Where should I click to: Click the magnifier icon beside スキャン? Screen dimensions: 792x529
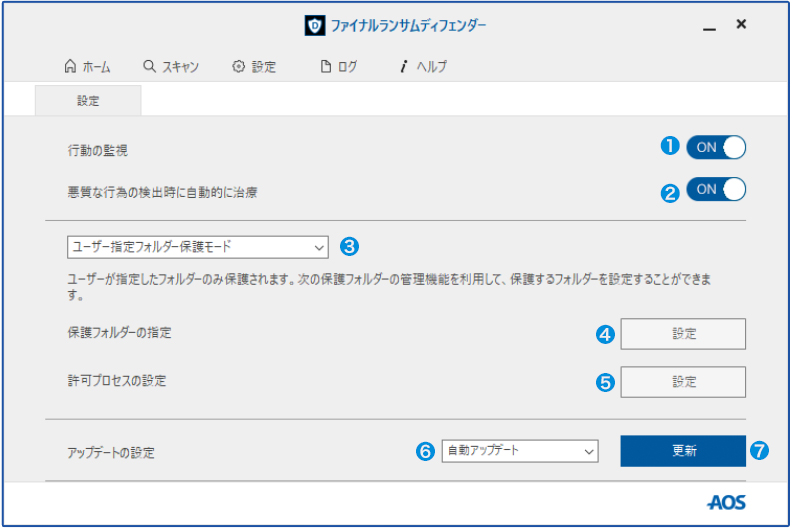150,66
